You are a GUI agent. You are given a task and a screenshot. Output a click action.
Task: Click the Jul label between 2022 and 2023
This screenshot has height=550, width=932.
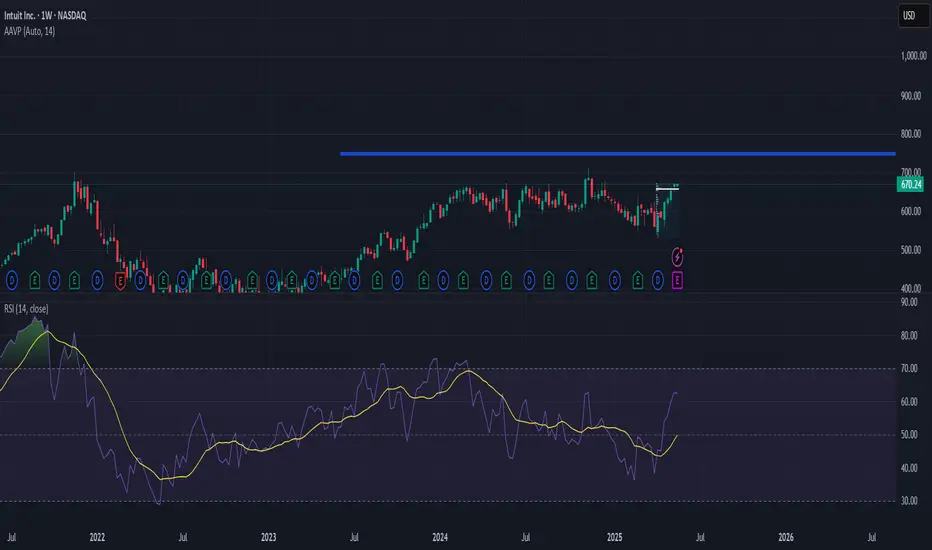pyautogui.click(x=182, y=537)
